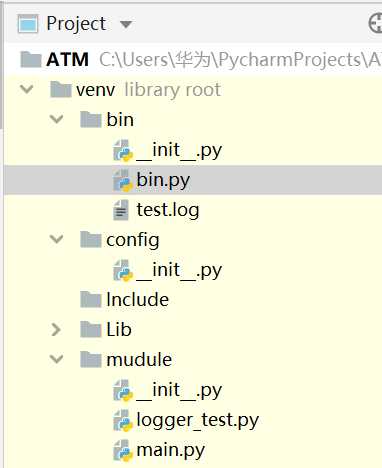Select the ATM project root folder icon
The width and height of the screenshot is (382, 468).
pyautogui.click(x=31, y=60)
